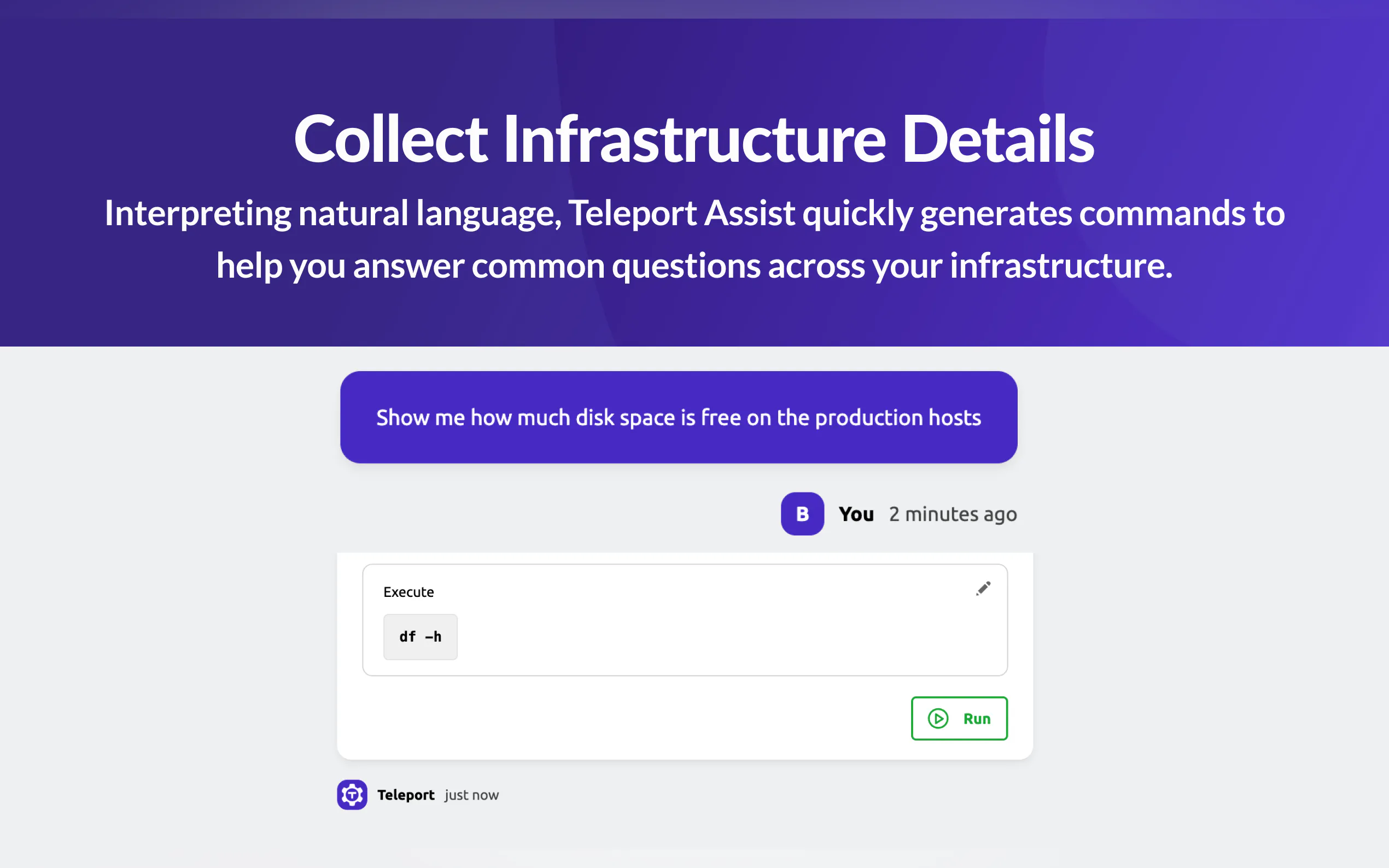Focus the Execute command box empty area
1389x868 pixels.
pos(718,637)
